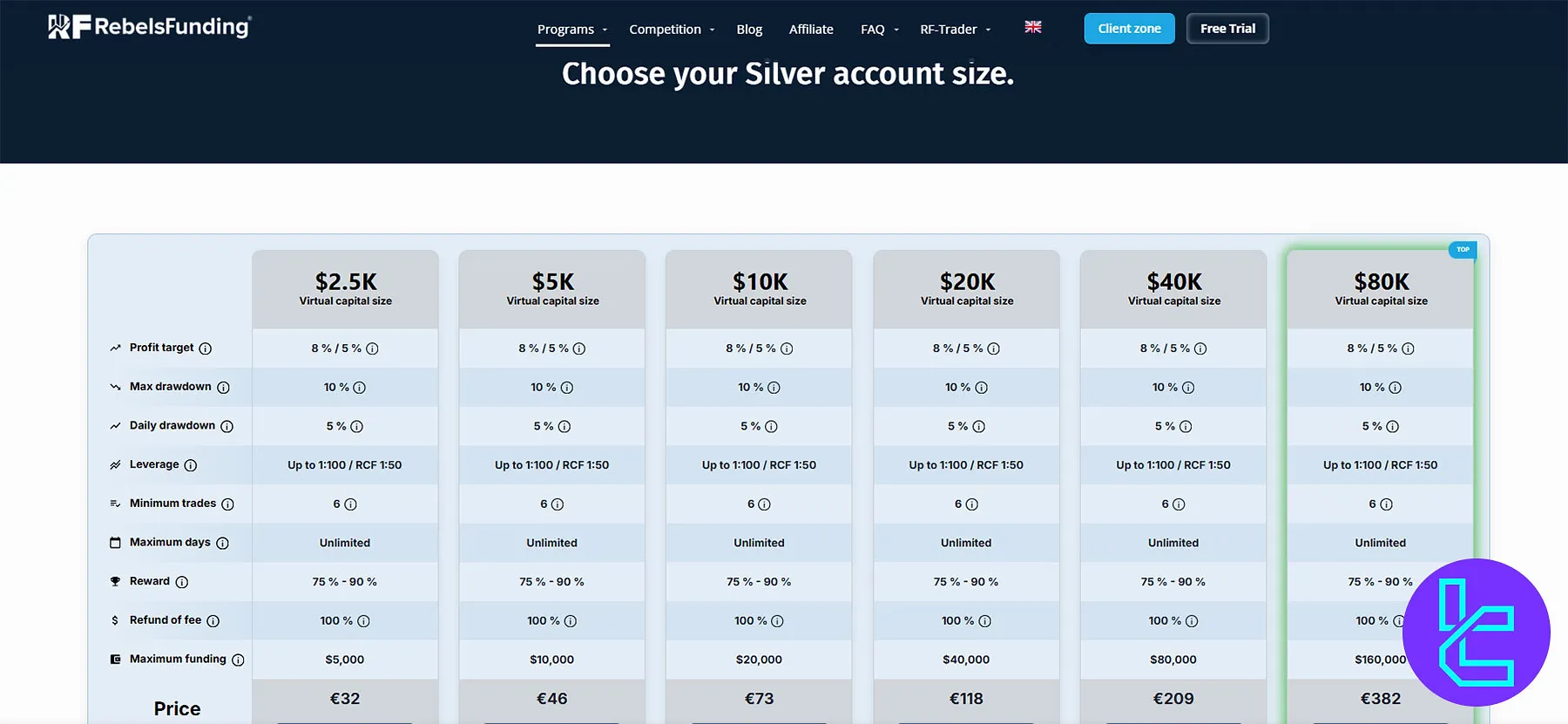Image resolution: width=1568 pixels, height=724 pixels.
Task: Click the Refund of fee info icon under $20K
Action: tap(985, 620)
